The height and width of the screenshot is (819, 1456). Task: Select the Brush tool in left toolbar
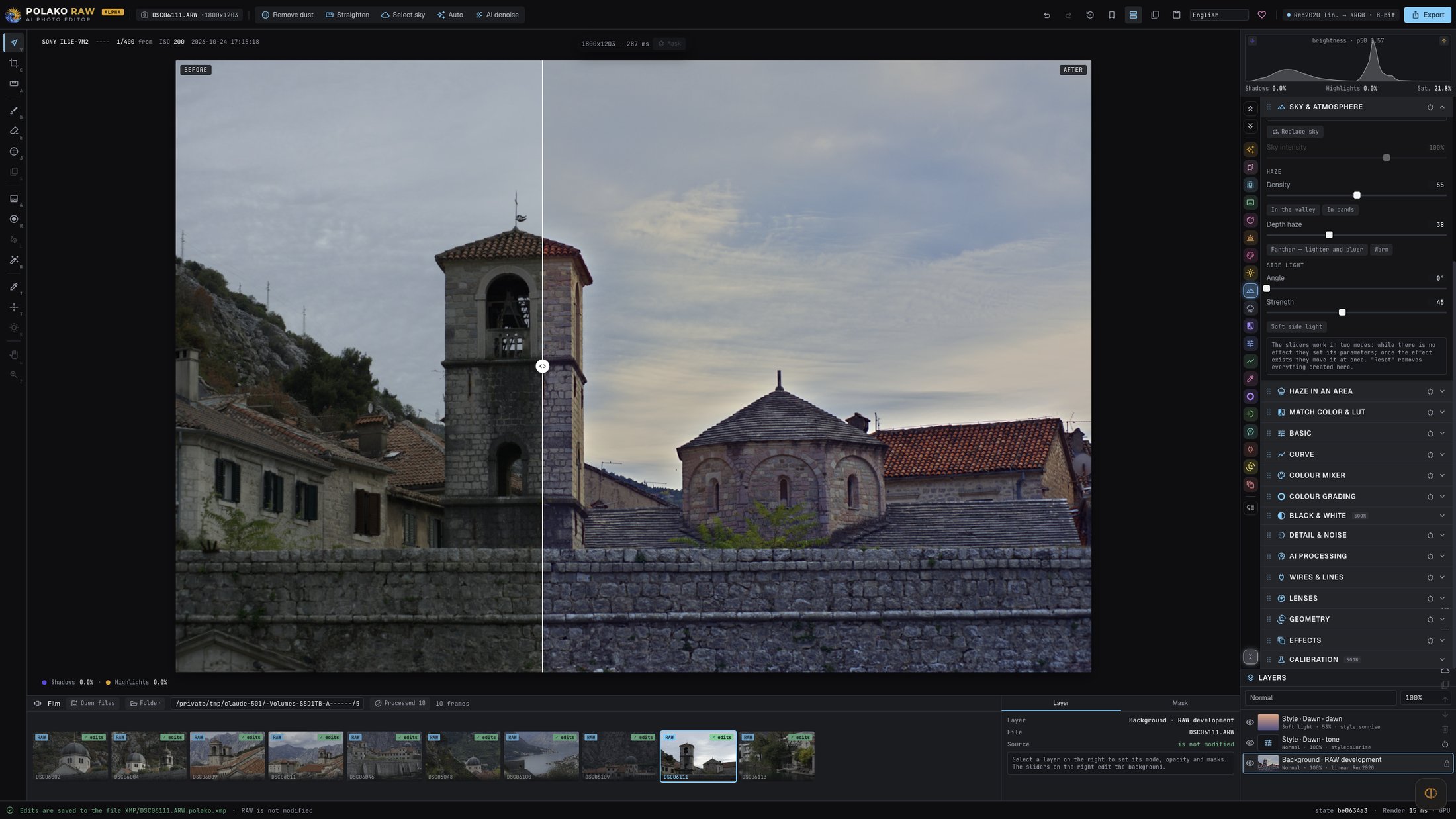pos(13,111)
